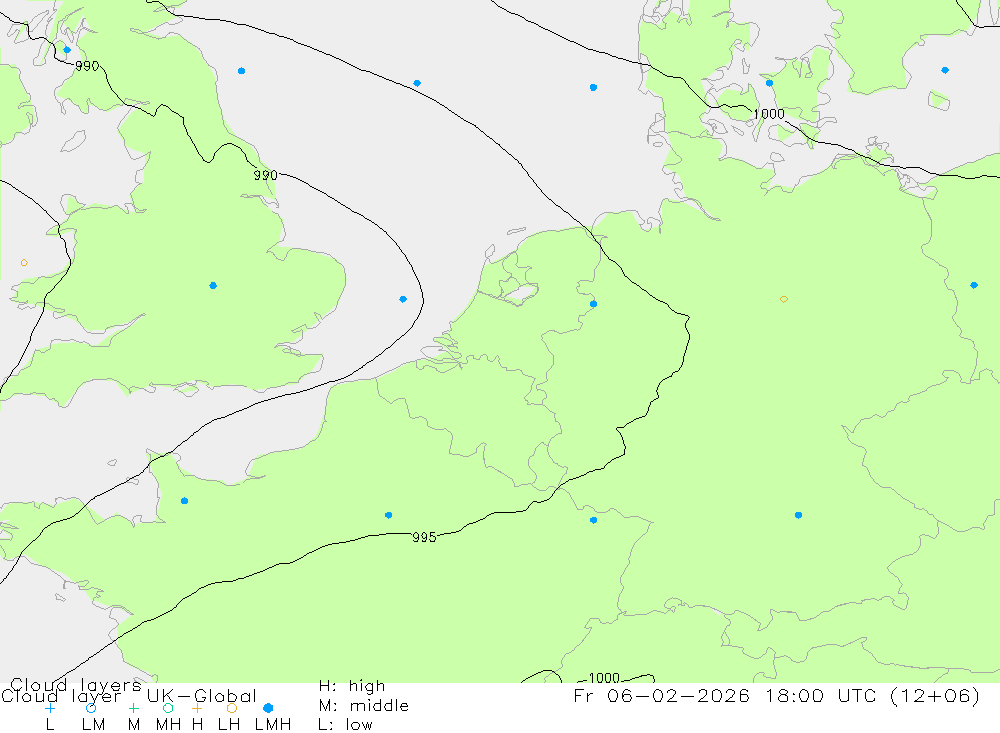This screenshot has height=733, width=1000.
Task: Click the green circle MH legend symbol
Action: point(168,708)
